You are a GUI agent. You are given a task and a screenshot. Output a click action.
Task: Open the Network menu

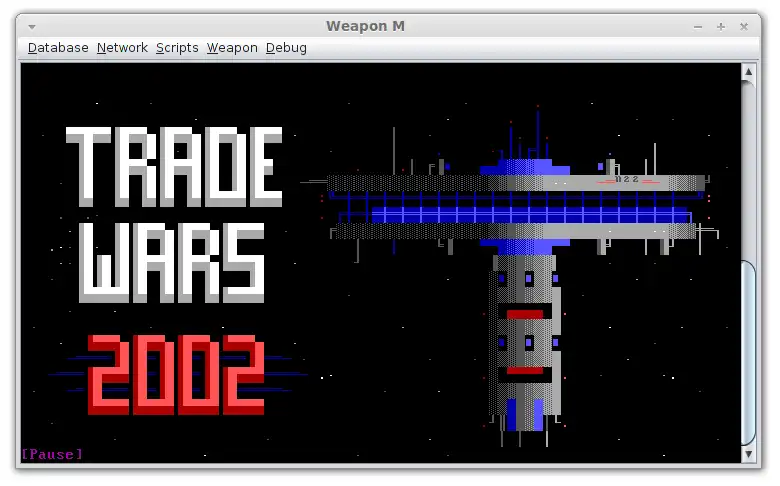[122, 48]
